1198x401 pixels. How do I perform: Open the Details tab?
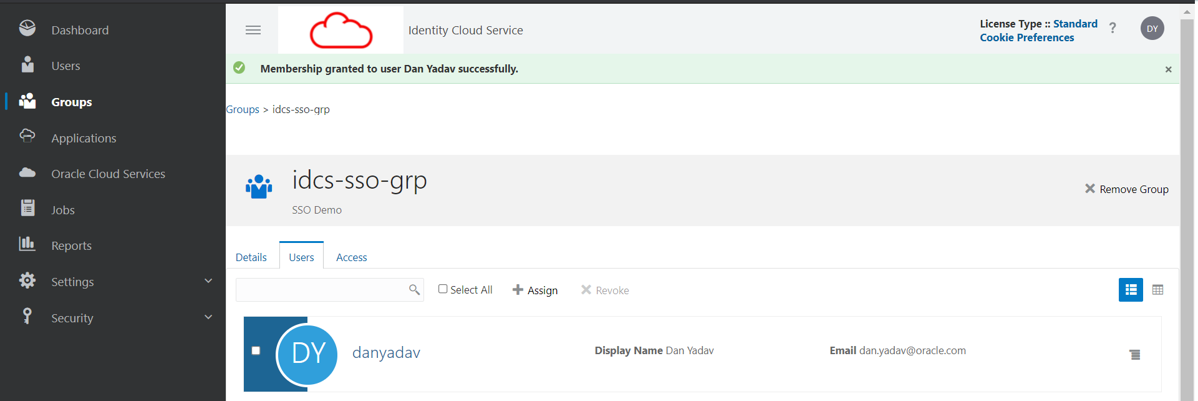click(251, 257)
